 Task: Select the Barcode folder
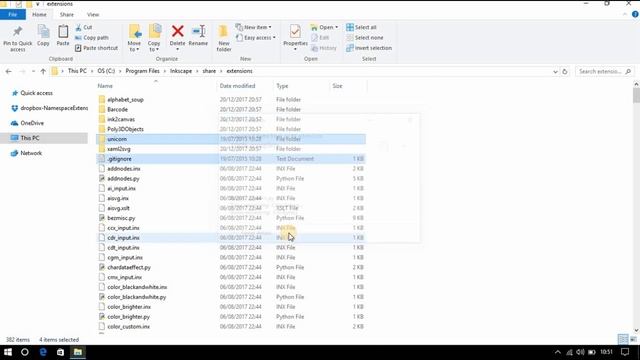pyautogui.click(x=118, y=109)
